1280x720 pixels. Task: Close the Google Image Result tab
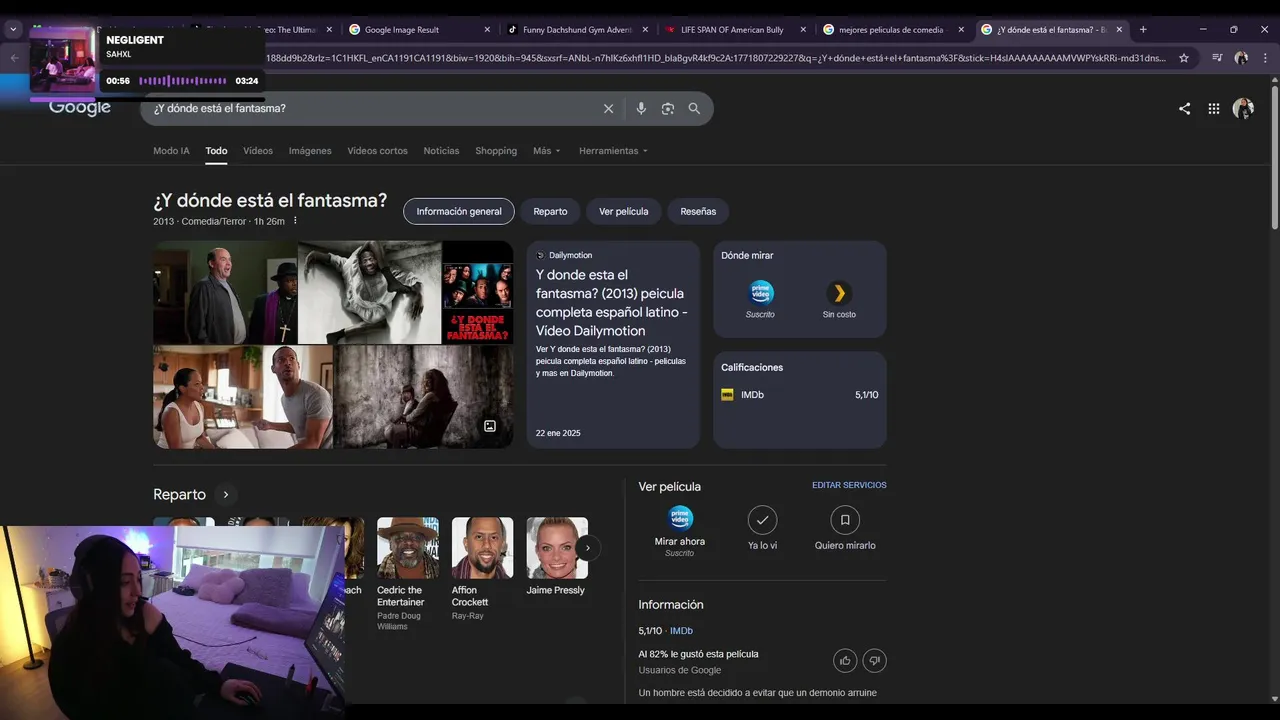487,30
